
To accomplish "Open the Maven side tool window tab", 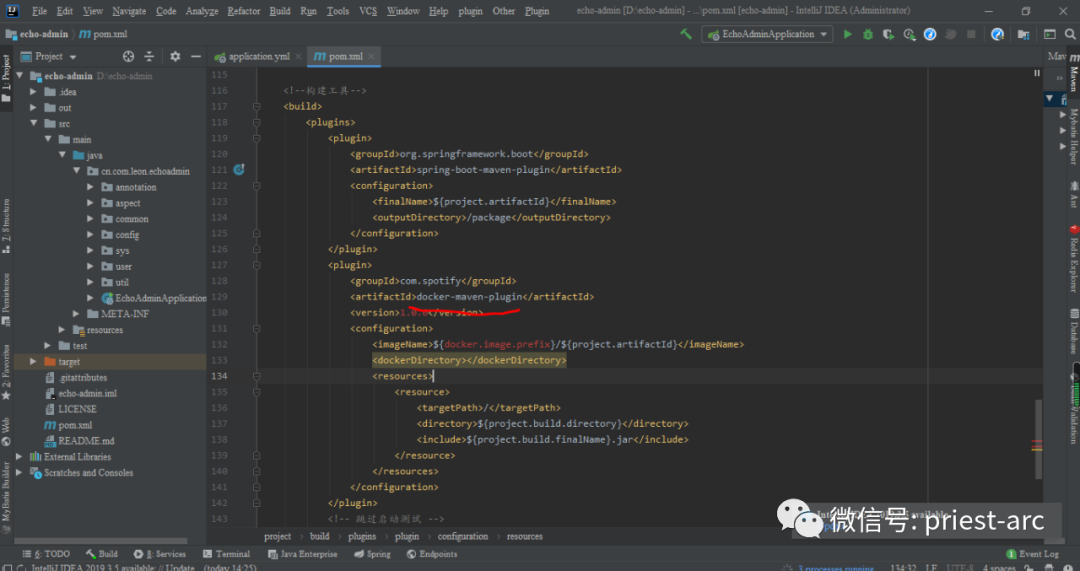I will click(x=1074, y=73).
